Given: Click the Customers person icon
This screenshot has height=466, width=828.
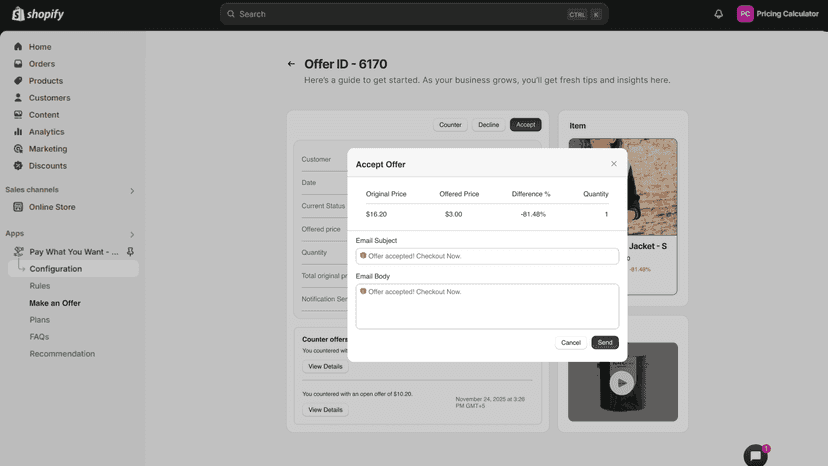Looking at the screenshot, I should pyautogui.click(x=18, y=97).
